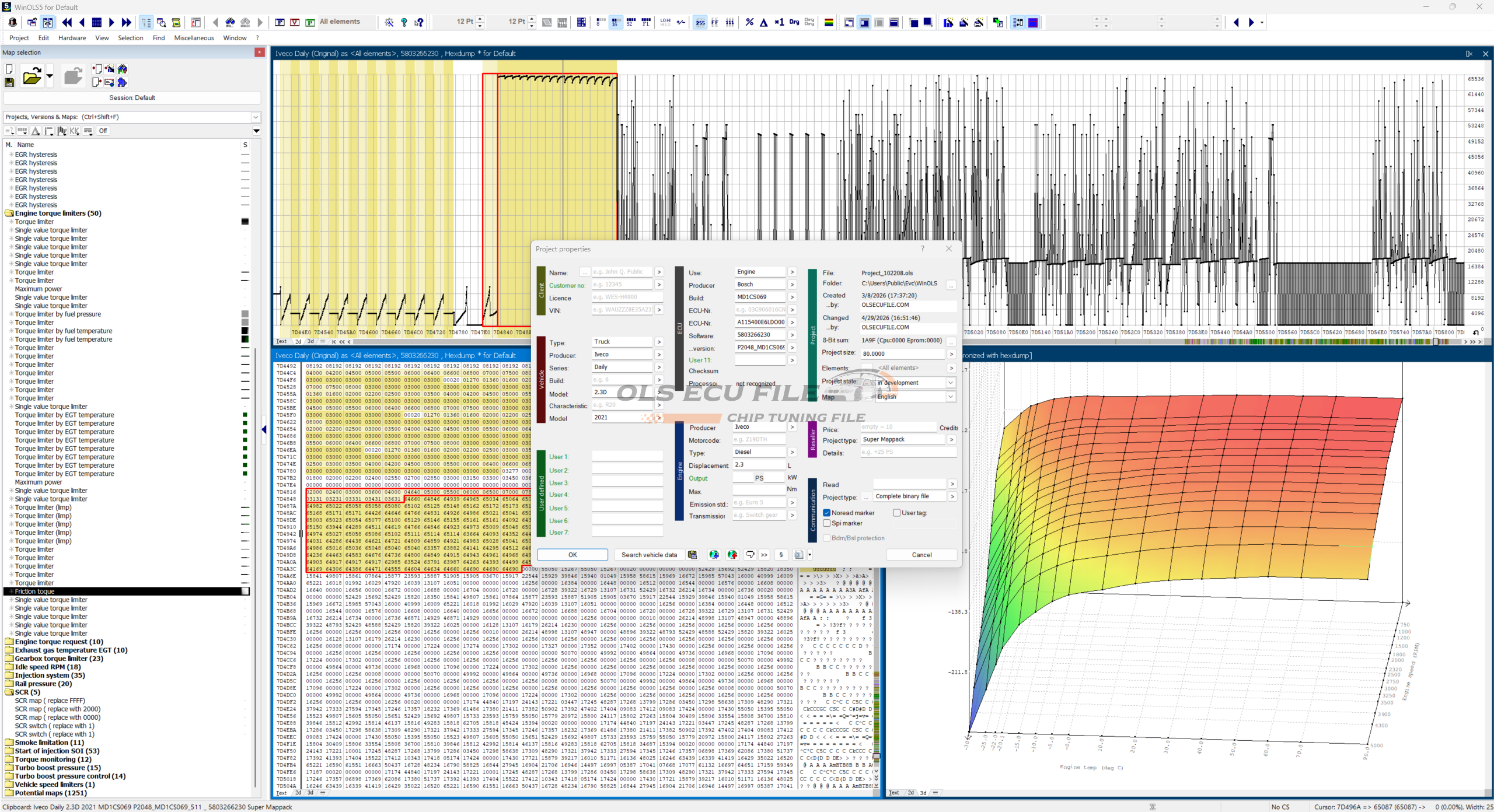
Task: Select the 8-bit data width icon
Action: (599, 22)
